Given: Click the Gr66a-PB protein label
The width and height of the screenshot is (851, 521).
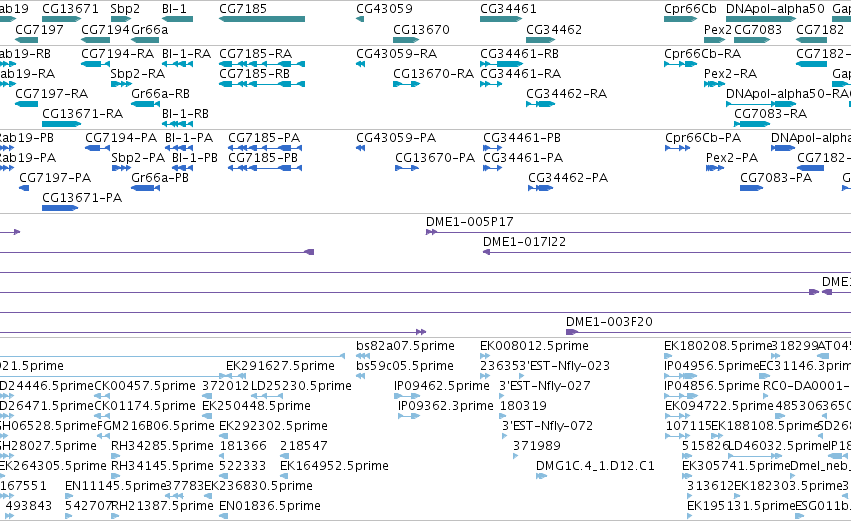Looking at the screenshot, I should pos(160,178).
